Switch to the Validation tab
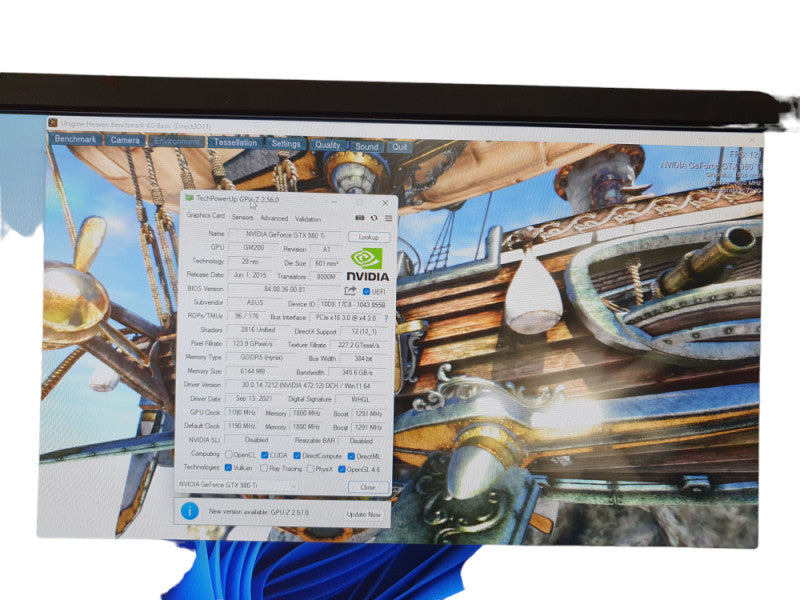The height and width of the screenshot is (600, 800). (x=308, y=219)
